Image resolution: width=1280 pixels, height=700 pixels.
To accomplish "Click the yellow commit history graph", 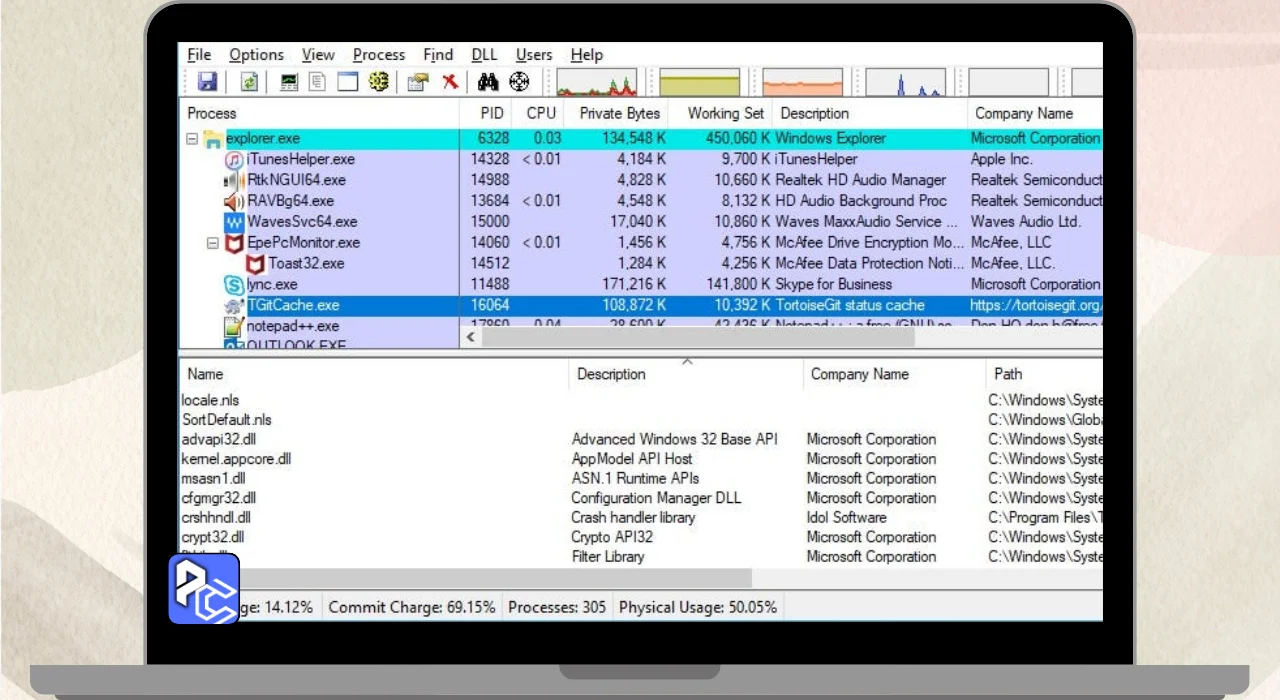I will (699, 82).
